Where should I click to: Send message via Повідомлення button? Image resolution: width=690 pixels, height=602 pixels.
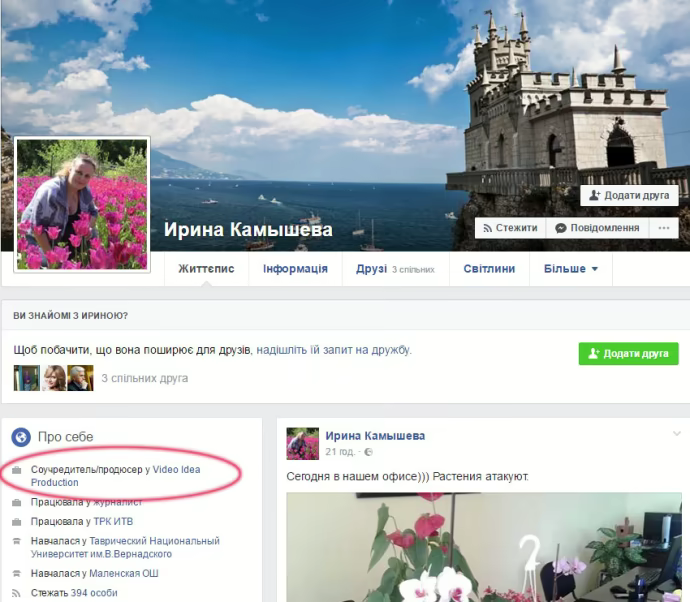[x=597, y=228]
